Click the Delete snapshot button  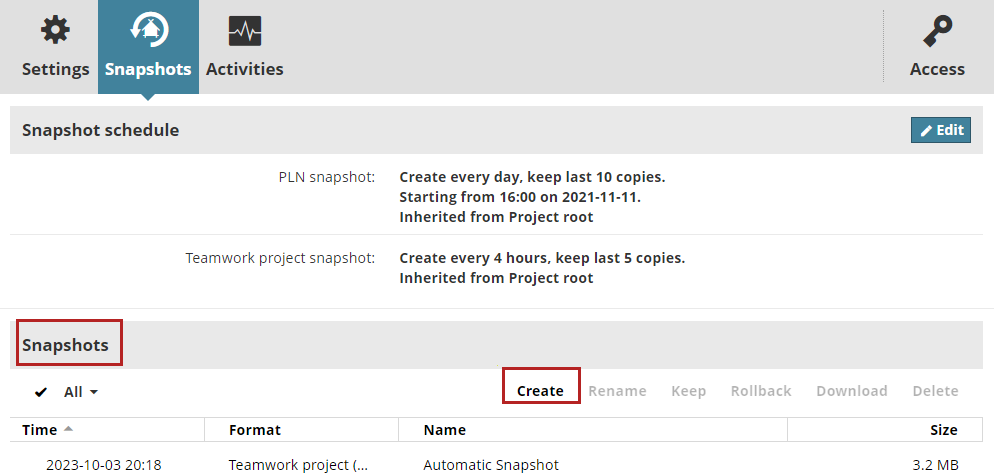pyautogui.click(x=935, y=391)
